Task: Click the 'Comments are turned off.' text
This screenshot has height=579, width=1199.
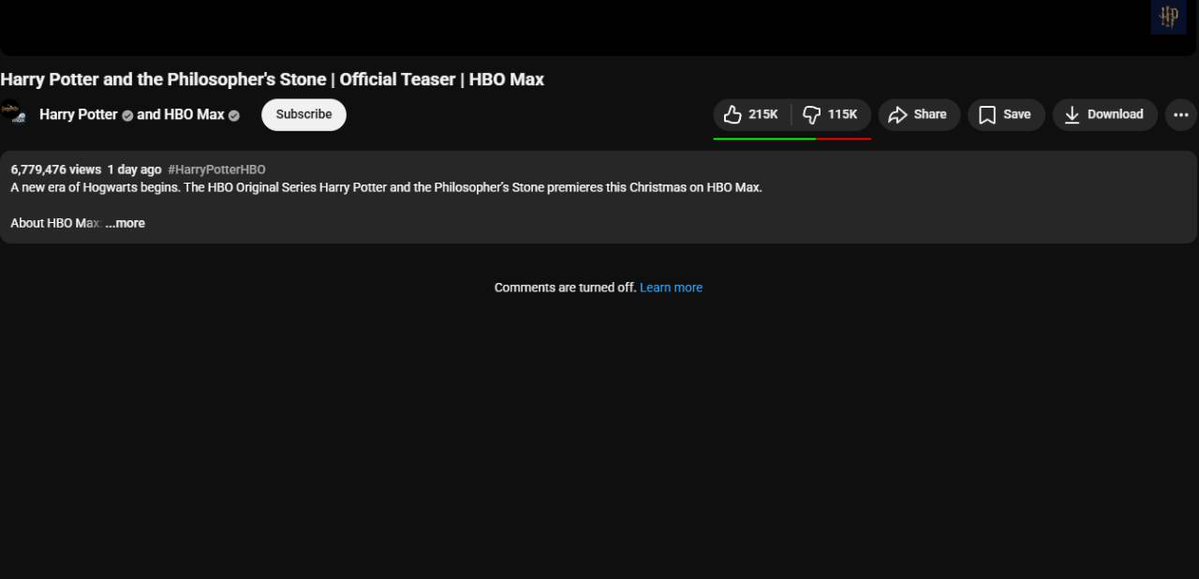Action: pos(565,288)
